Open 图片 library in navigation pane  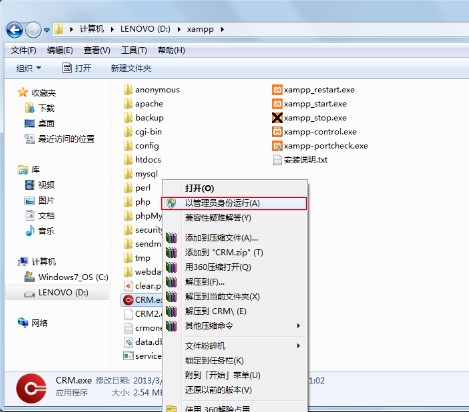pyautogui.click(x=40, y=200)
